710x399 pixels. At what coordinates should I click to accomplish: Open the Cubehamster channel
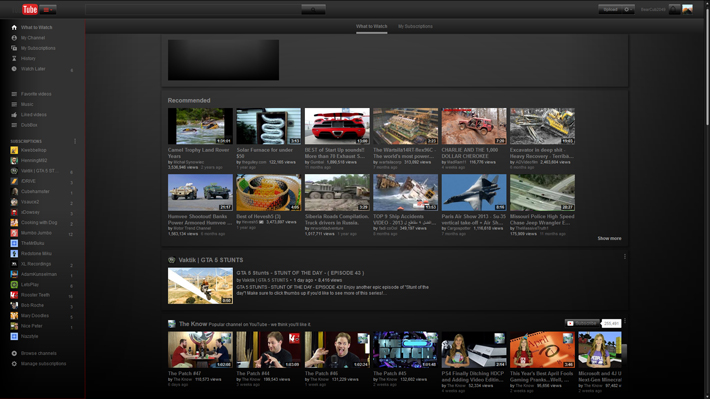pos(35,192)
